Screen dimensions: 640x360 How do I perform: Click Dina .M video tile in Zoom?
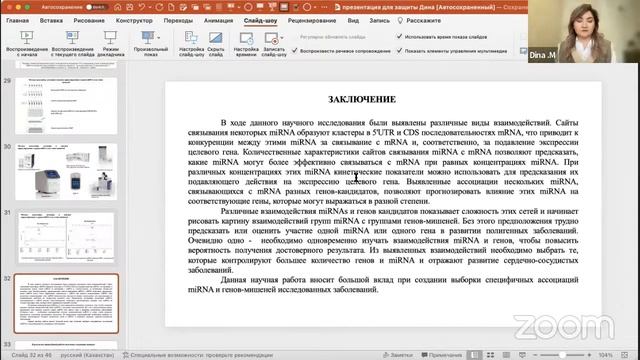pyautogui.click(x=584, y=31)
